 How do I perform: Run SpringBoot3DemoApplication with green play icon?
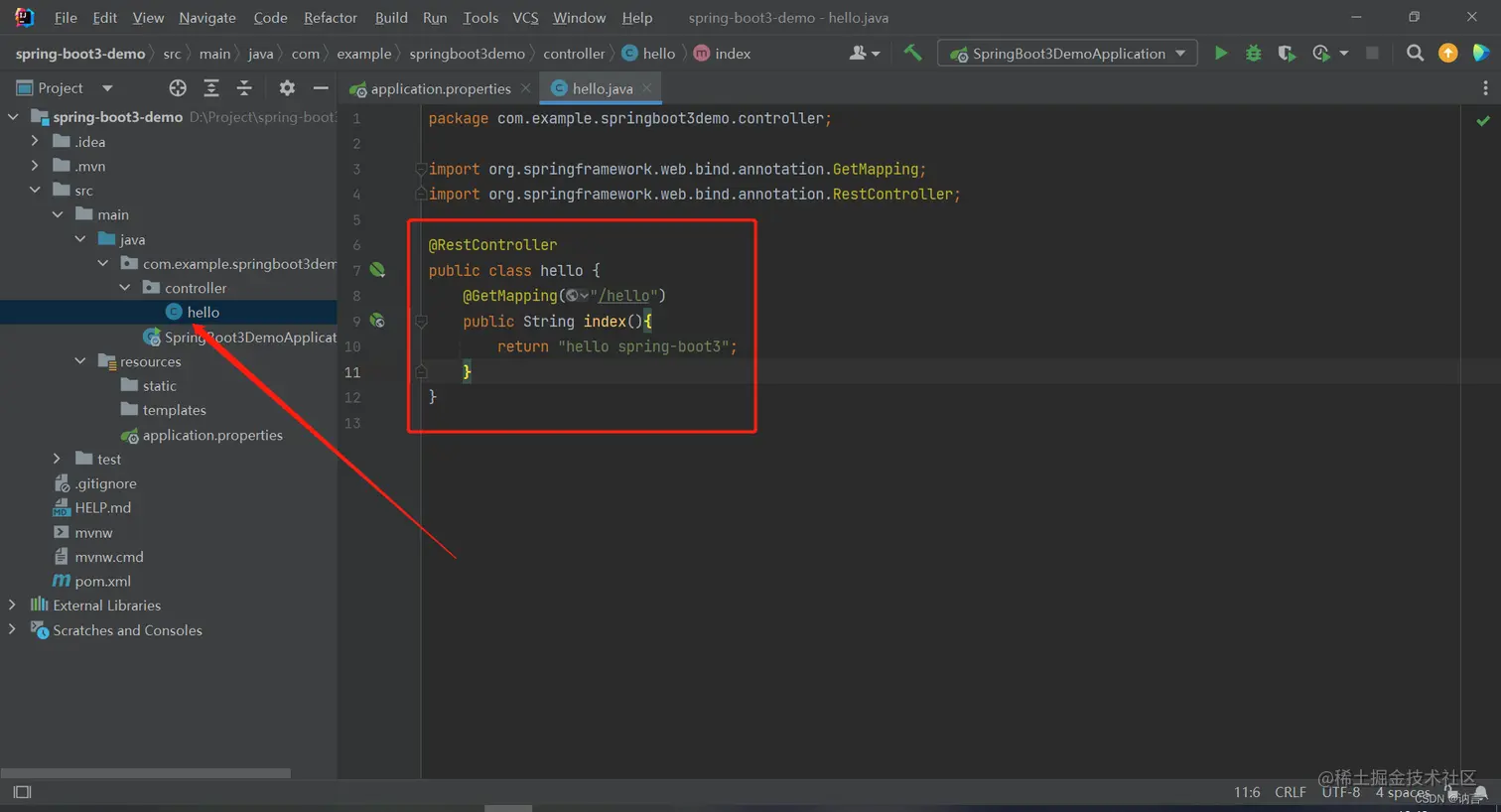point(1221,53)
